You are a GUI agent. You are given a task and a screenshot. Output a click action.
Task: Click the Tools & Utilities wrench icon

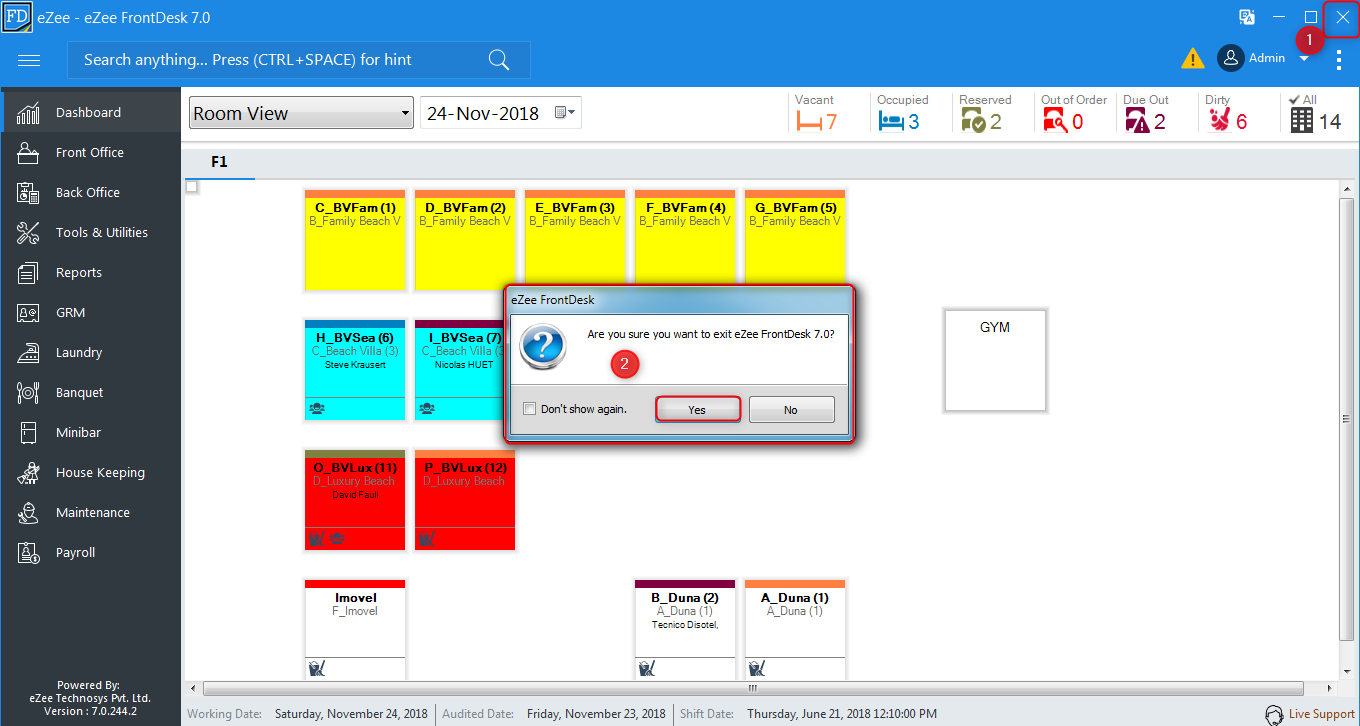pyautogui.click(x=28, y=233)
